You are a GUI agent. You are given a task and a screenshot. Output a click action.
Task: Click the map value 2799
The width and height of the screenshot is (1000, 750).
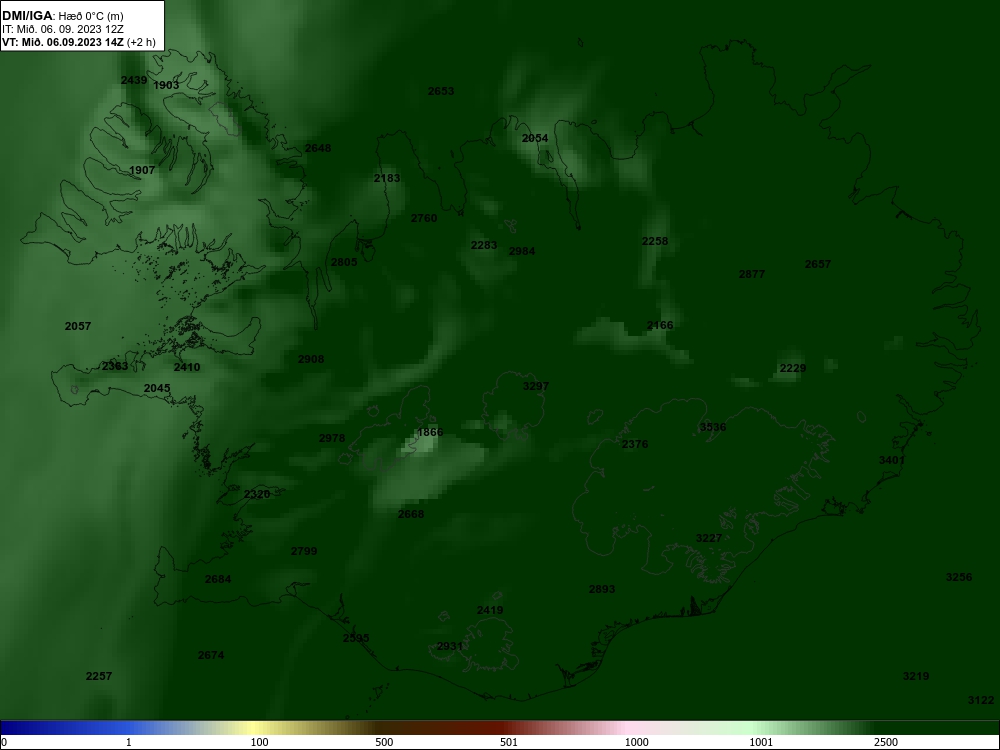pyautogui.click(x=304, y=551)
